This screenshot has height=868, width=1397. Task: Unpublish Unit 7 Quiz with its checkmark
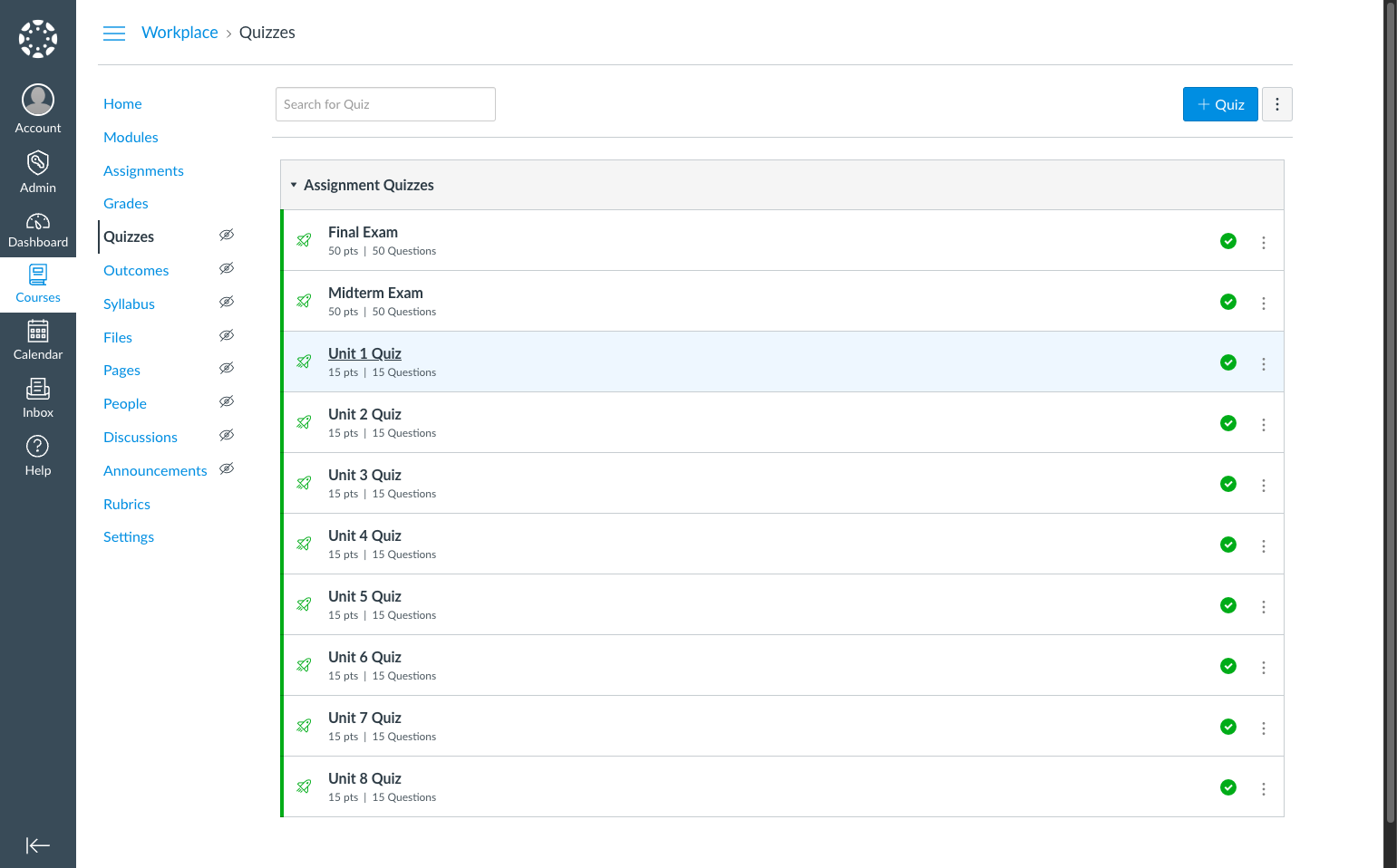(x=1228, y=727)
